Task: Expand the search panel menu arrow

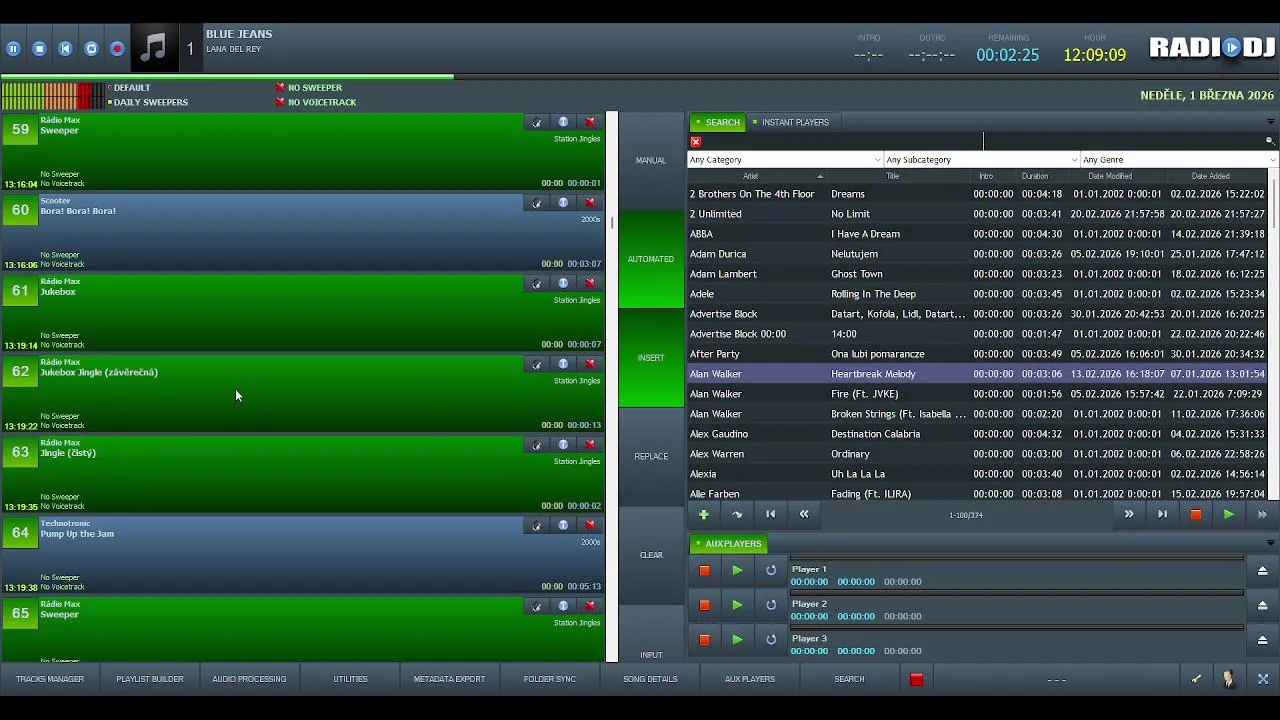Action: click(x=1270, y=122)
